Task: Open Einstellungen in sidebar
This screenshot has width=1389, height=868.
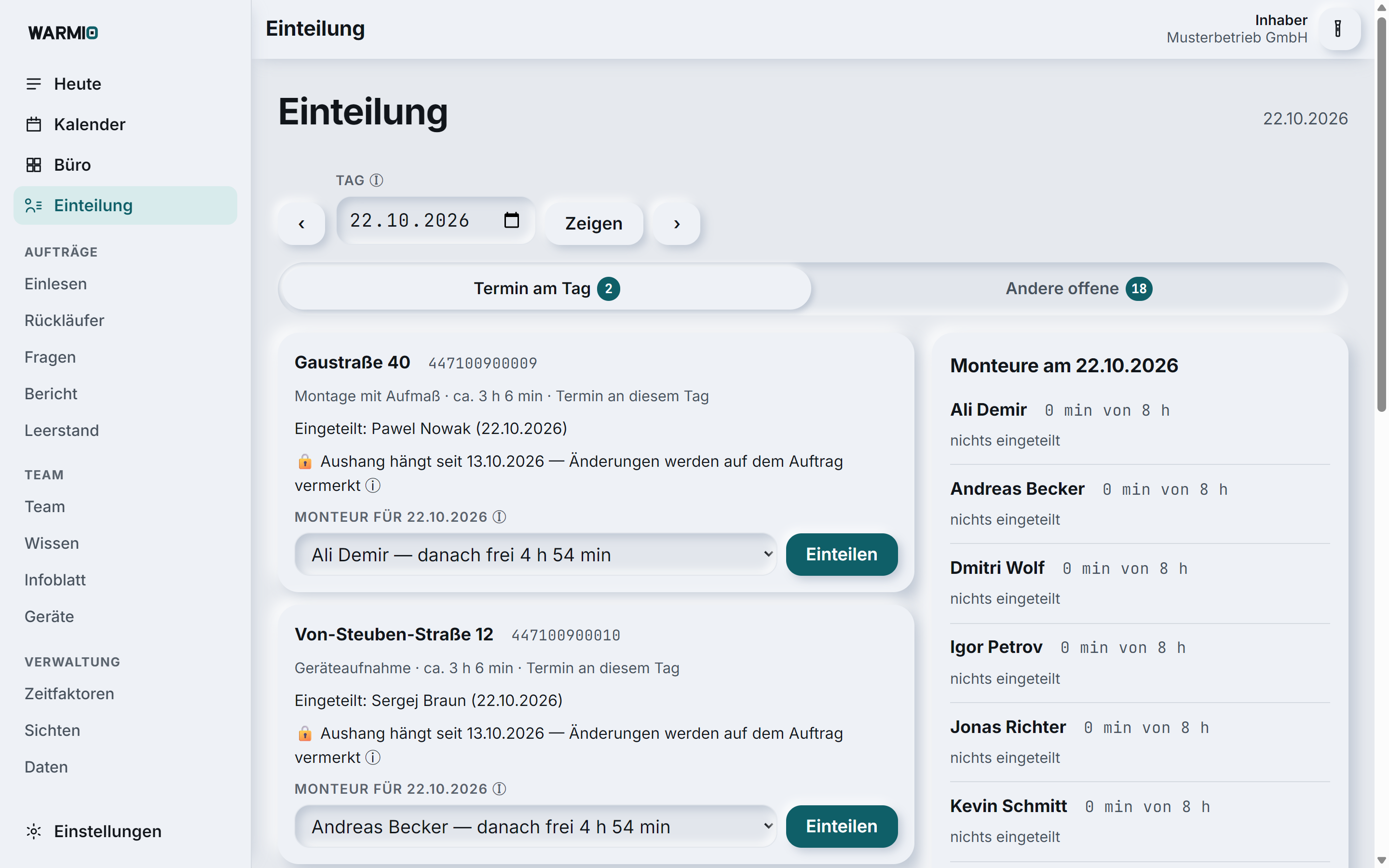Action: pyautogui.click(x=125, y=831)
